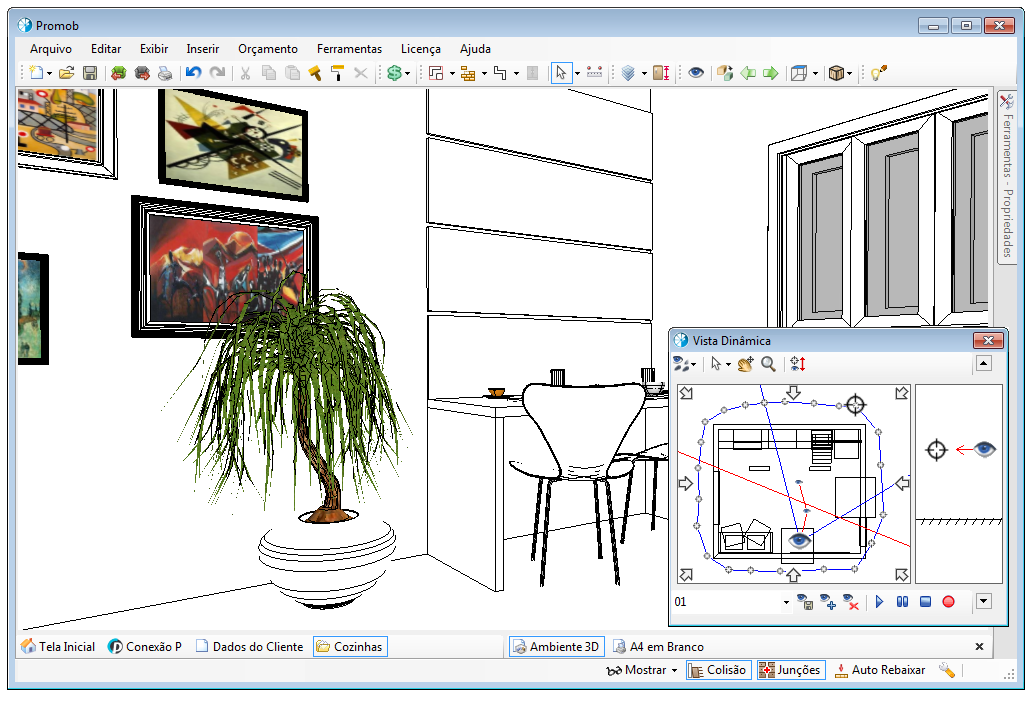Open the Mostrar dropdown in status bar
1033x701 pixels.
[x=642, y=670]
